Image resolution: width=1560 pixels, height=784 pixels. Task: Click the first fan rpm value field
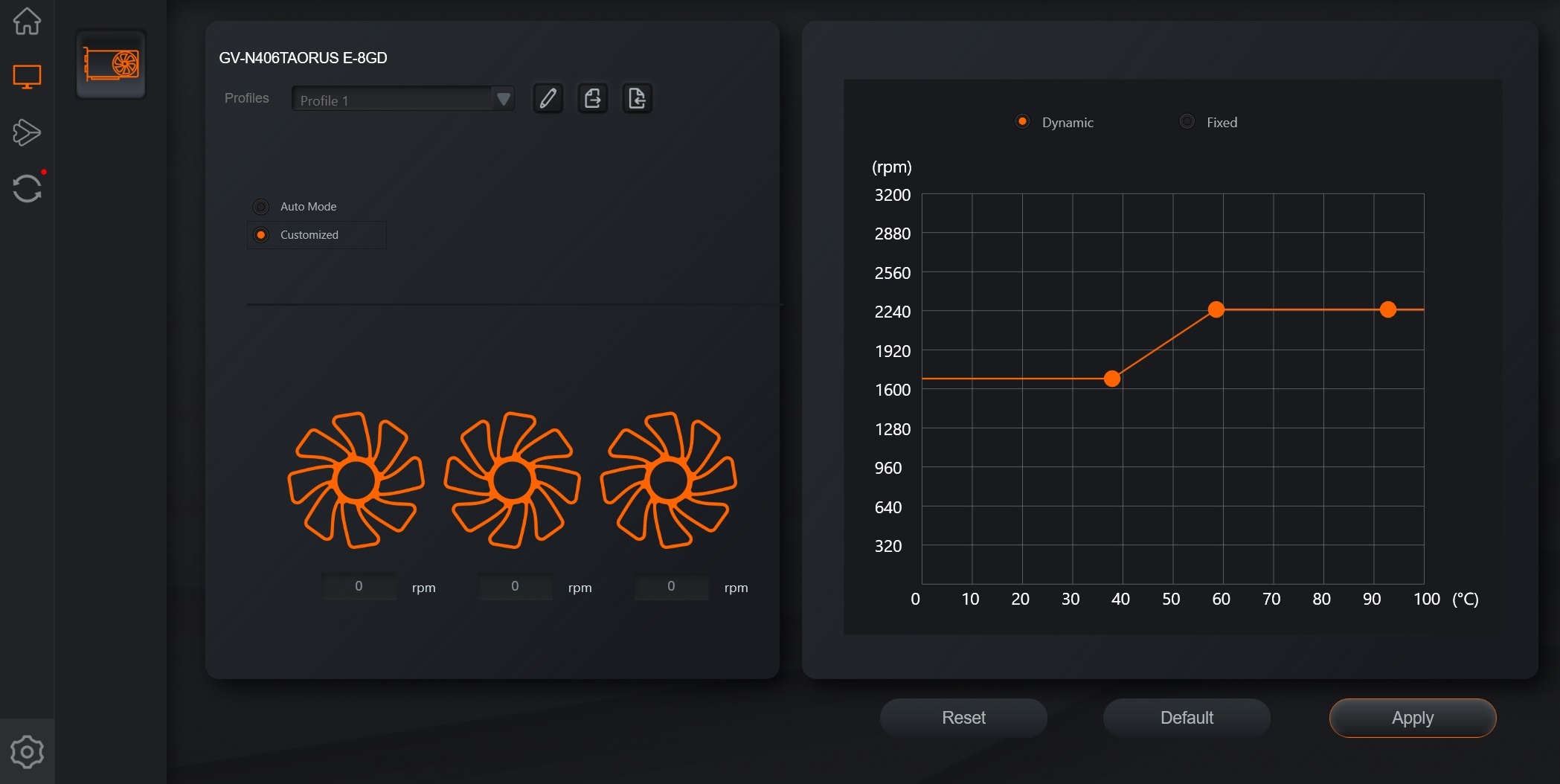tap(359, 586)
